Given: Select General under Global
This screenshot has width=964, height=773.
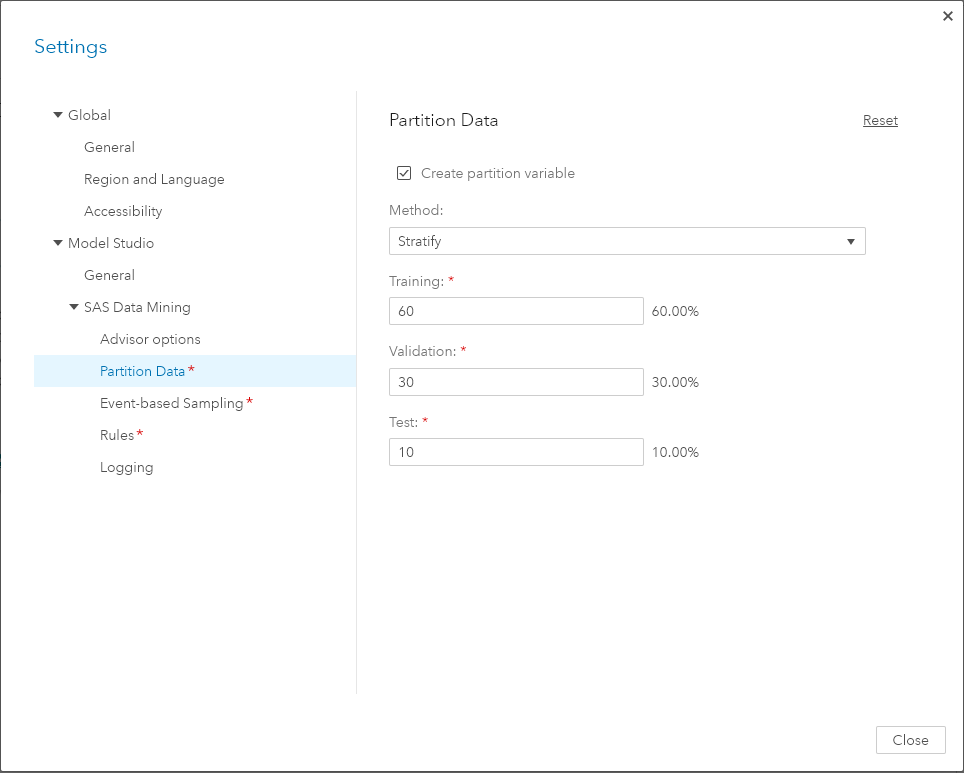Looking at the screenshot, I should tap(109, 147).
